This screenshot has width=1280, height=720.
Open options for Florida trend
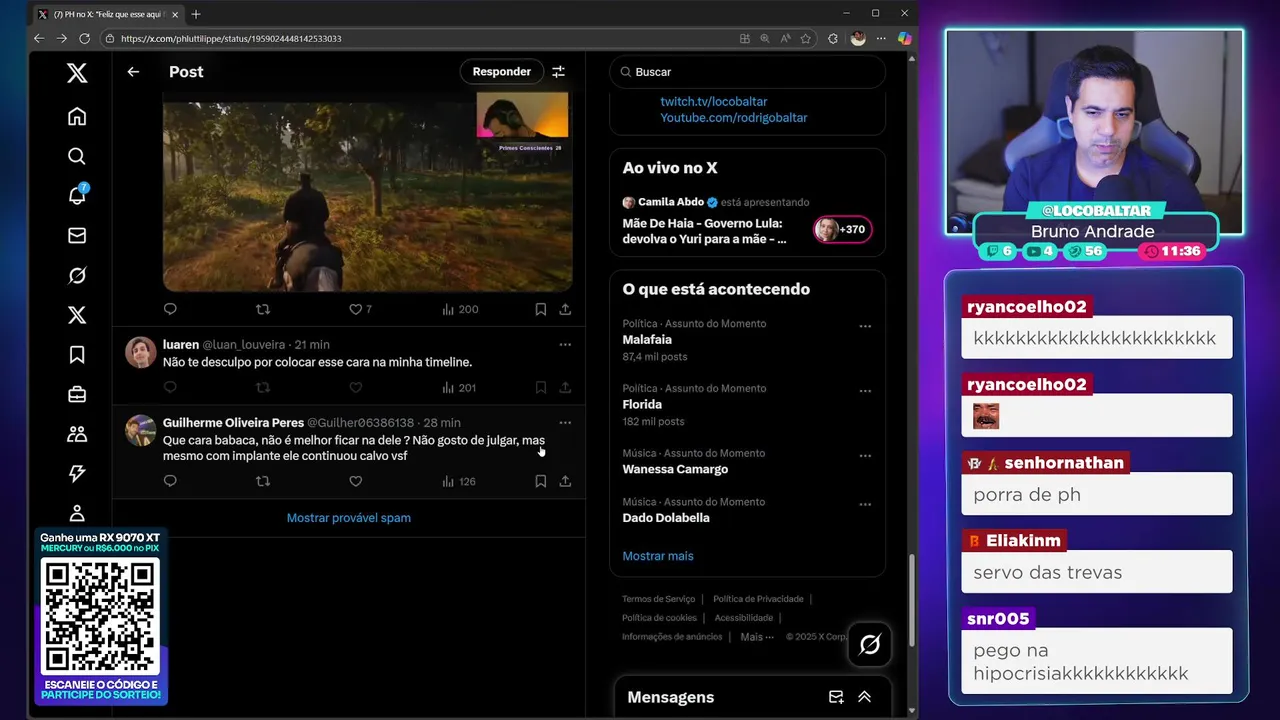pyautogui.click(x=865, y=391)
